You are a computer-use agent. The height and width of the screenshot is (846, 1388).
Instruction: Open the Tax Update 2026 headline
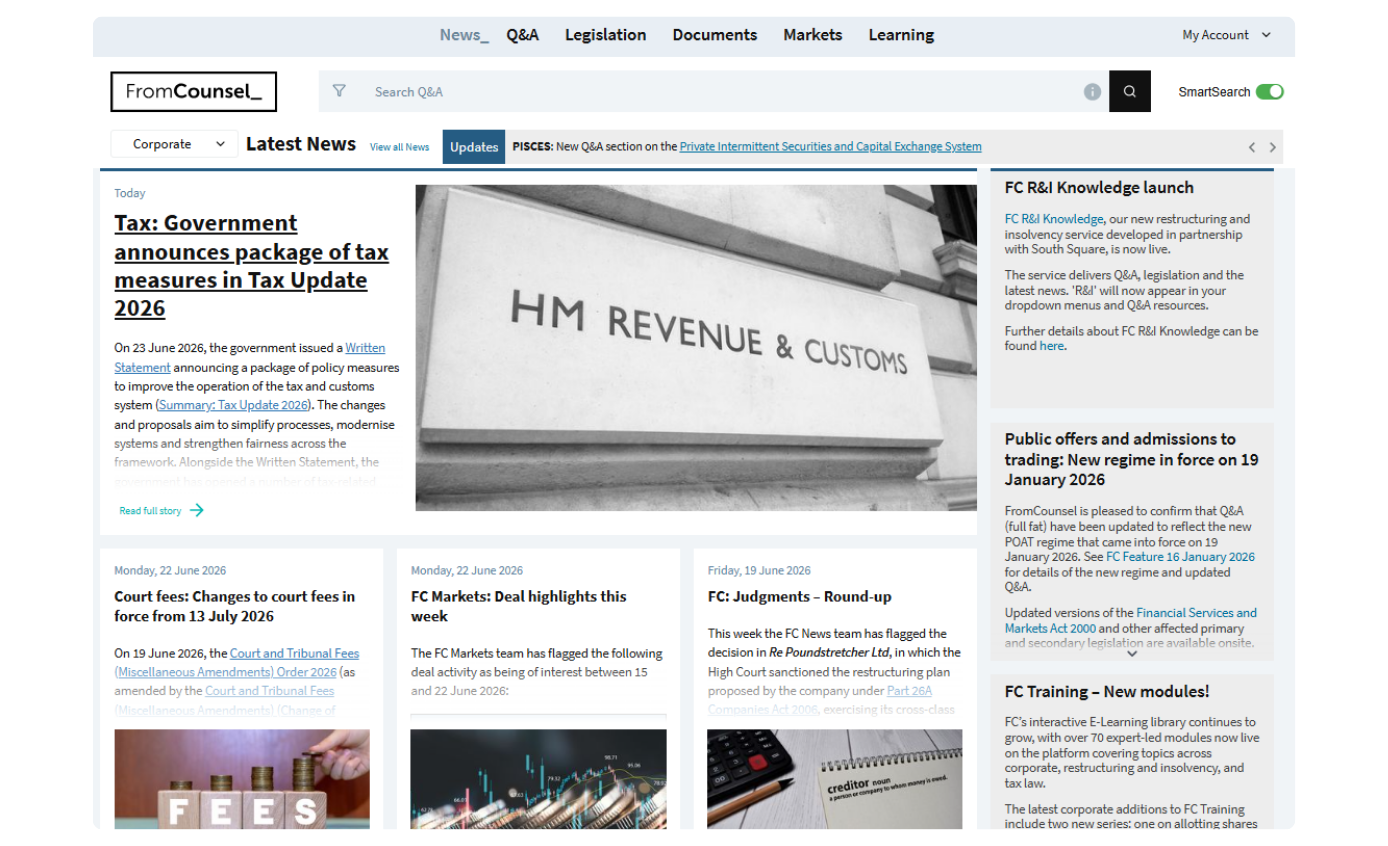[x=251, y=265]
